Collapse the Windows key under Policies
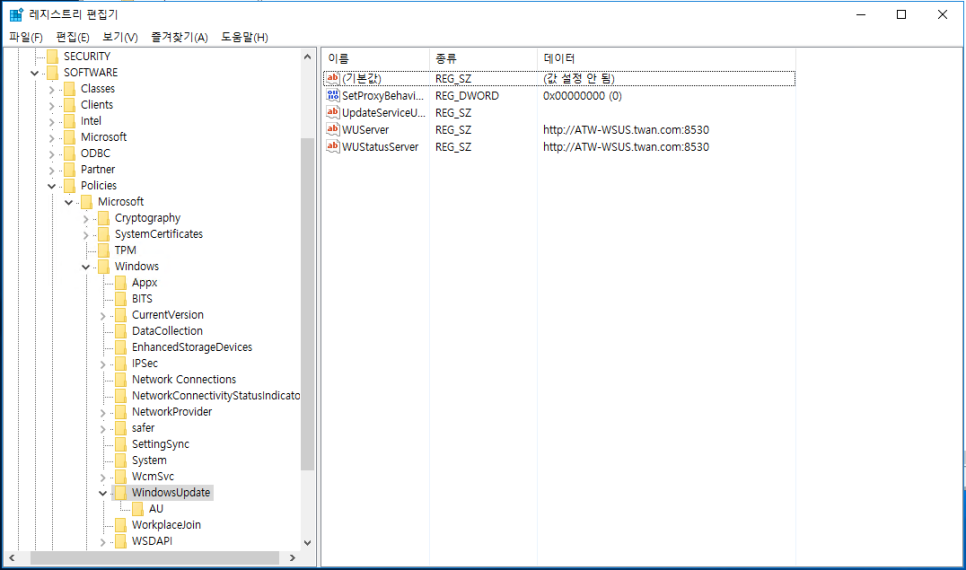Image resolution: width=966 pixels, height=570 pixels. [x=86, y=267]
